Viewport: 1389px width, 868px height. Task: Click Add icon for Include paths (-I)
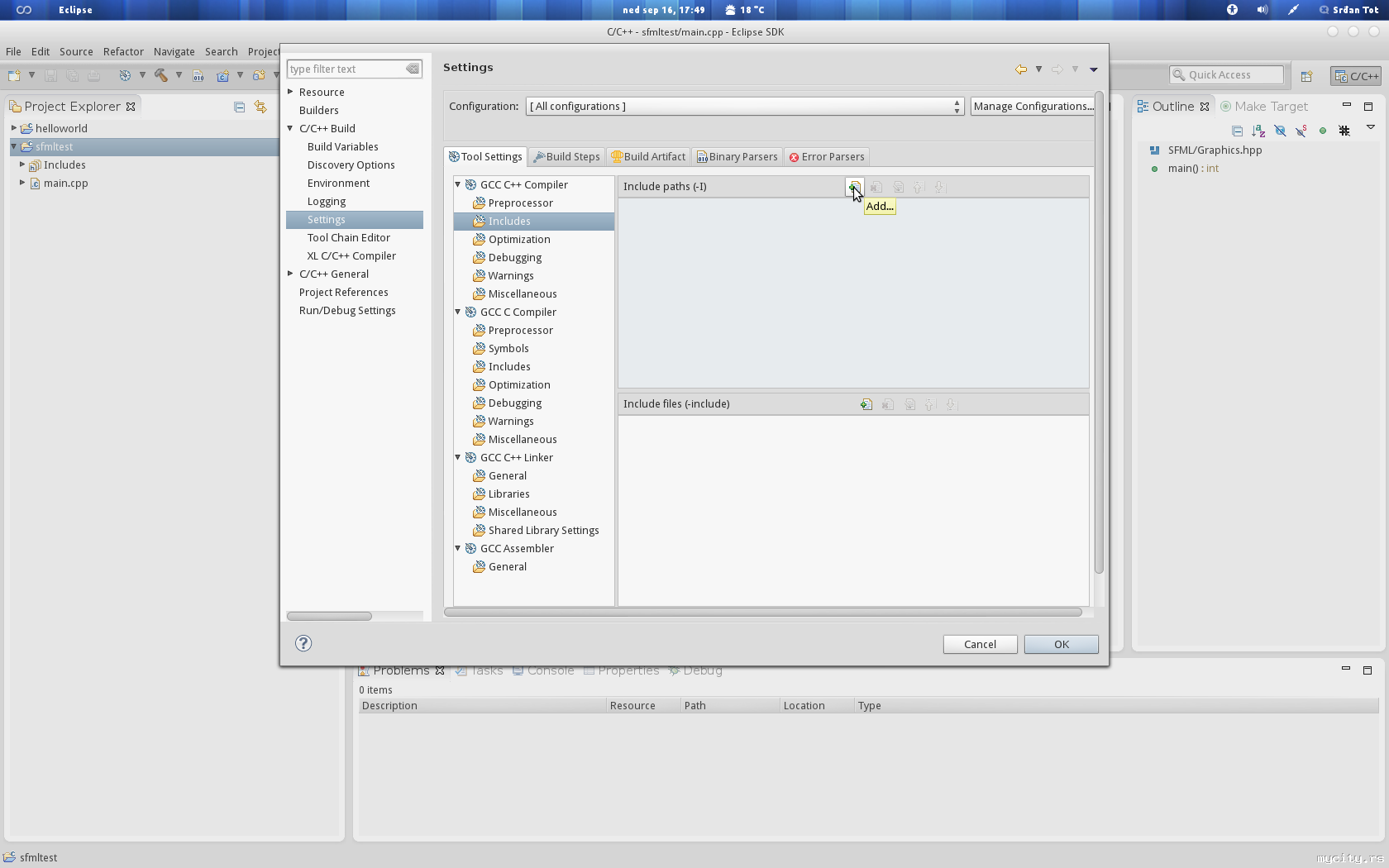[x=853, y=187]
